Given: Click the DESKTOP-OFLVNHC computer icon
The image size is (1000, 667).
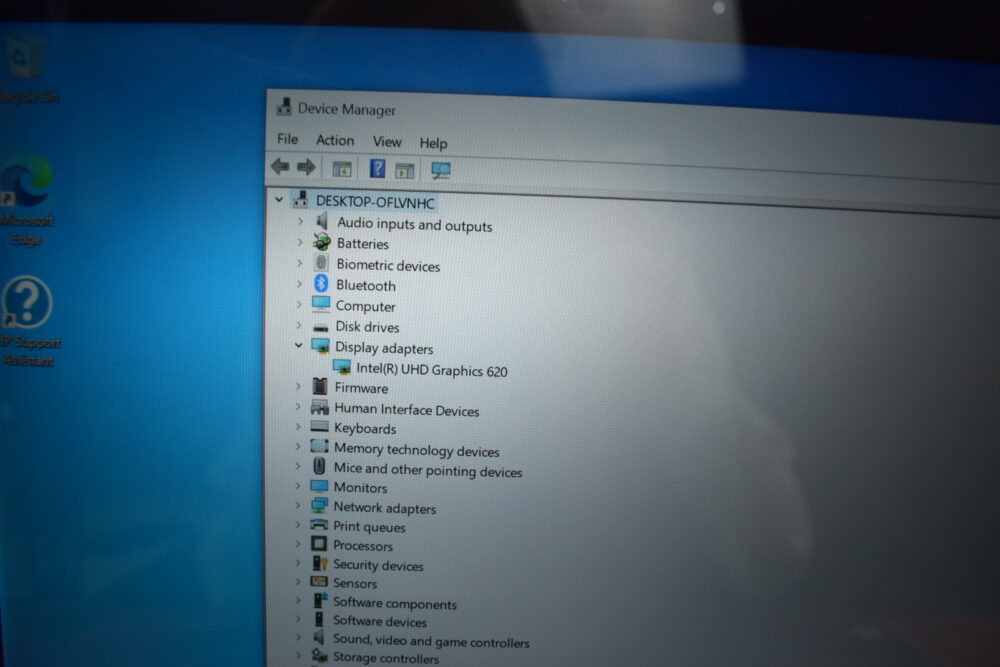Looking at the screenshot, I should (x=300, y=199).
